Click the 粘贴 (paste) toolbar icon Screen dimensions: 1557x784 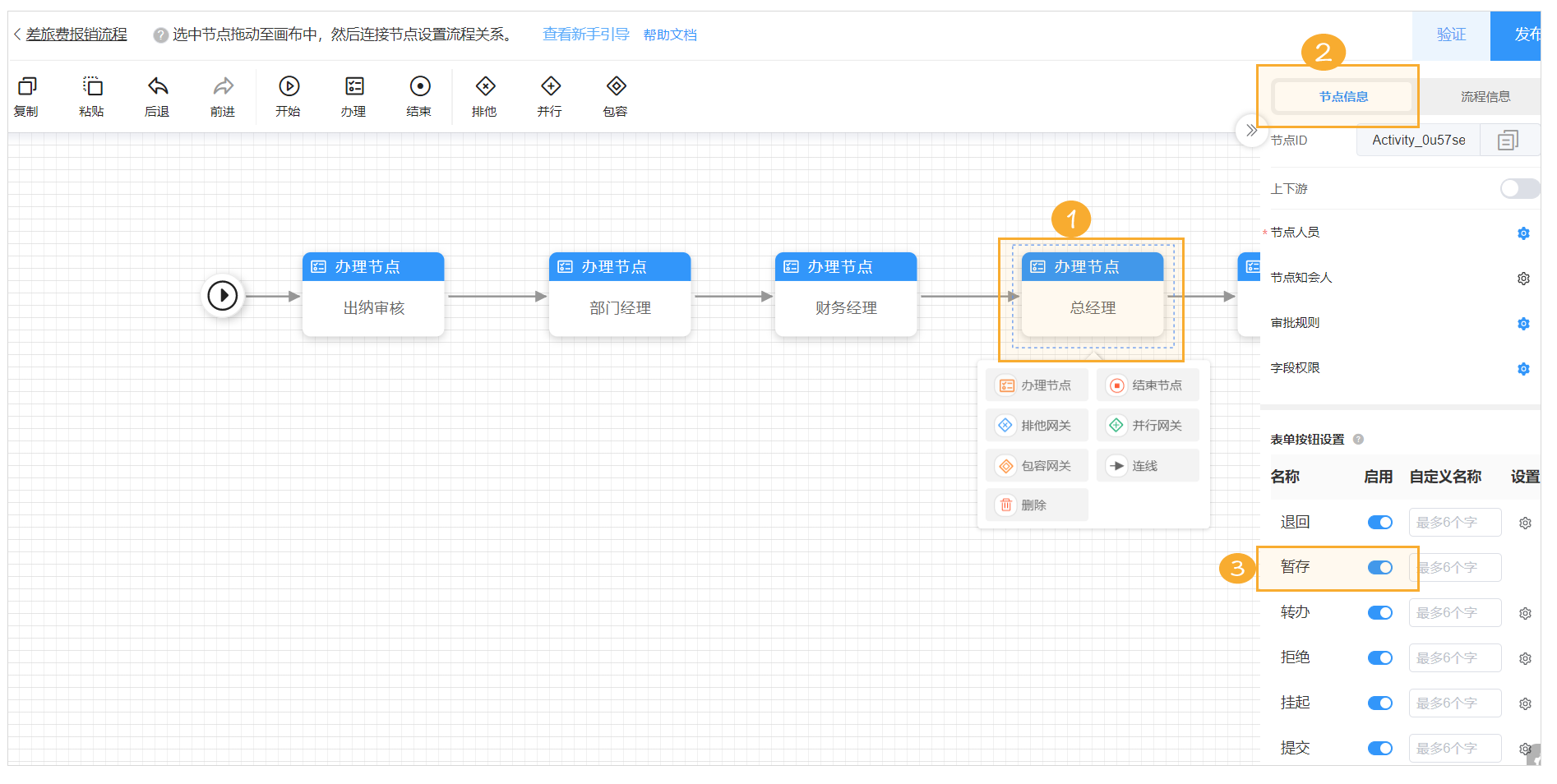tap(92, 87)
